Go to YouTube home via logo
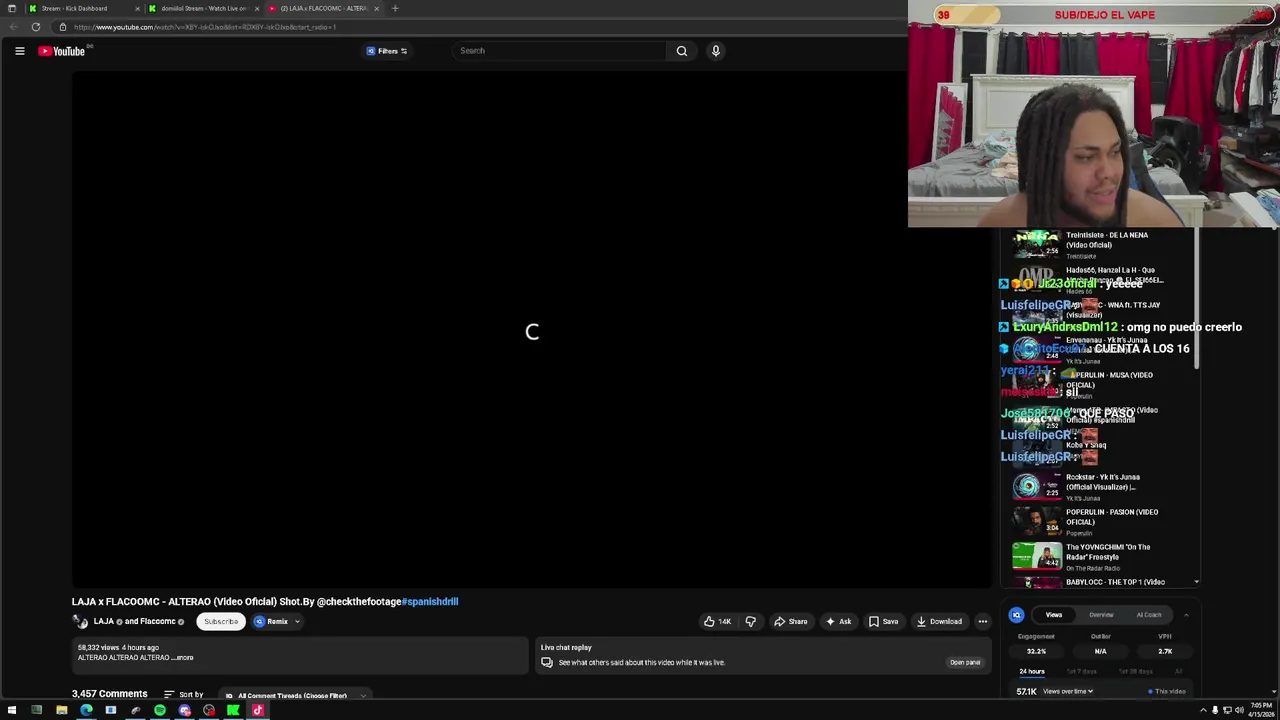This screenshot has width=1280, height=720. (x=62, y=51)
